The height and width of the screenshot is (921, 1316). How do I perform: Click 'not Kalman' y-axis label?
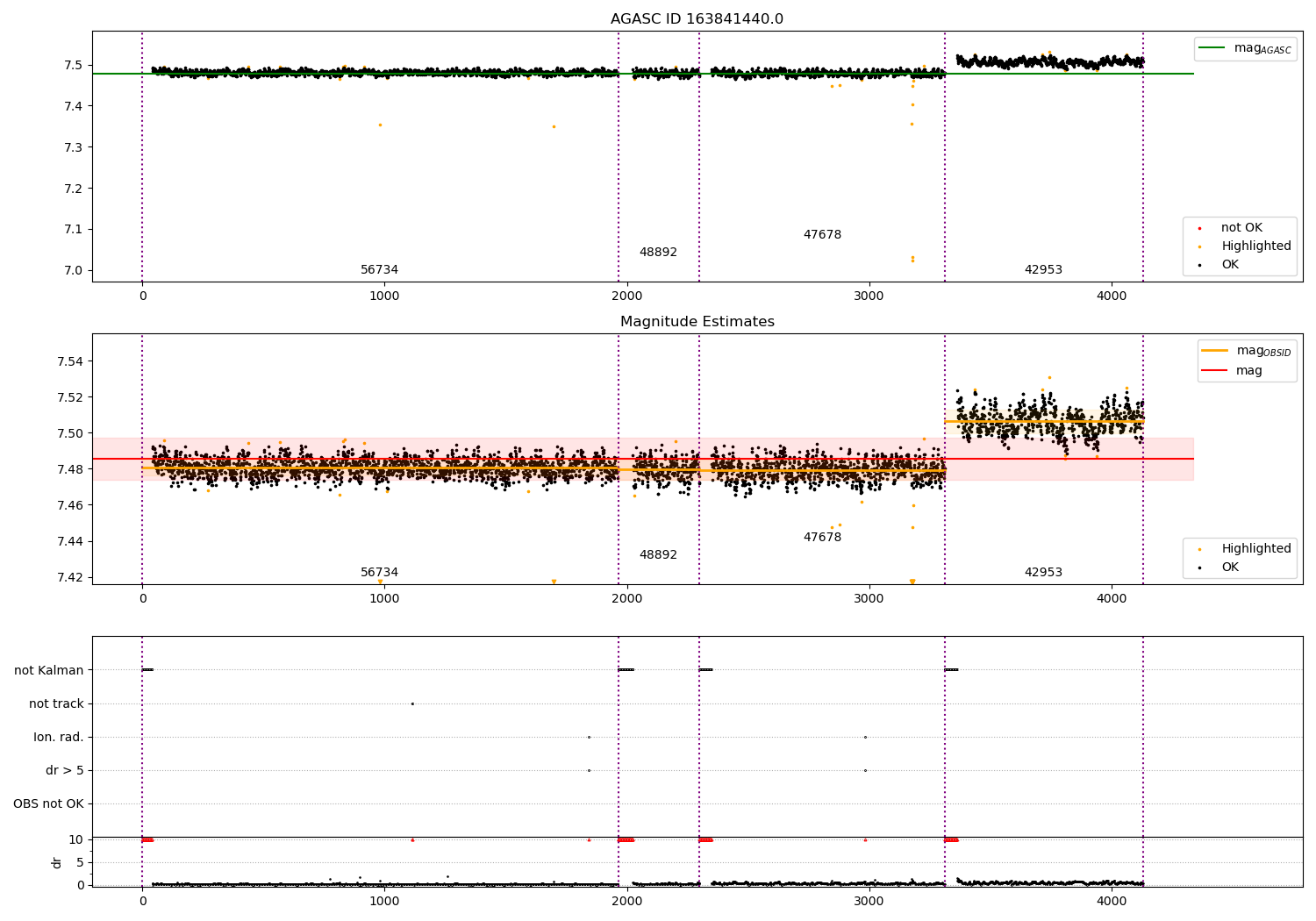tap(49, 670)
